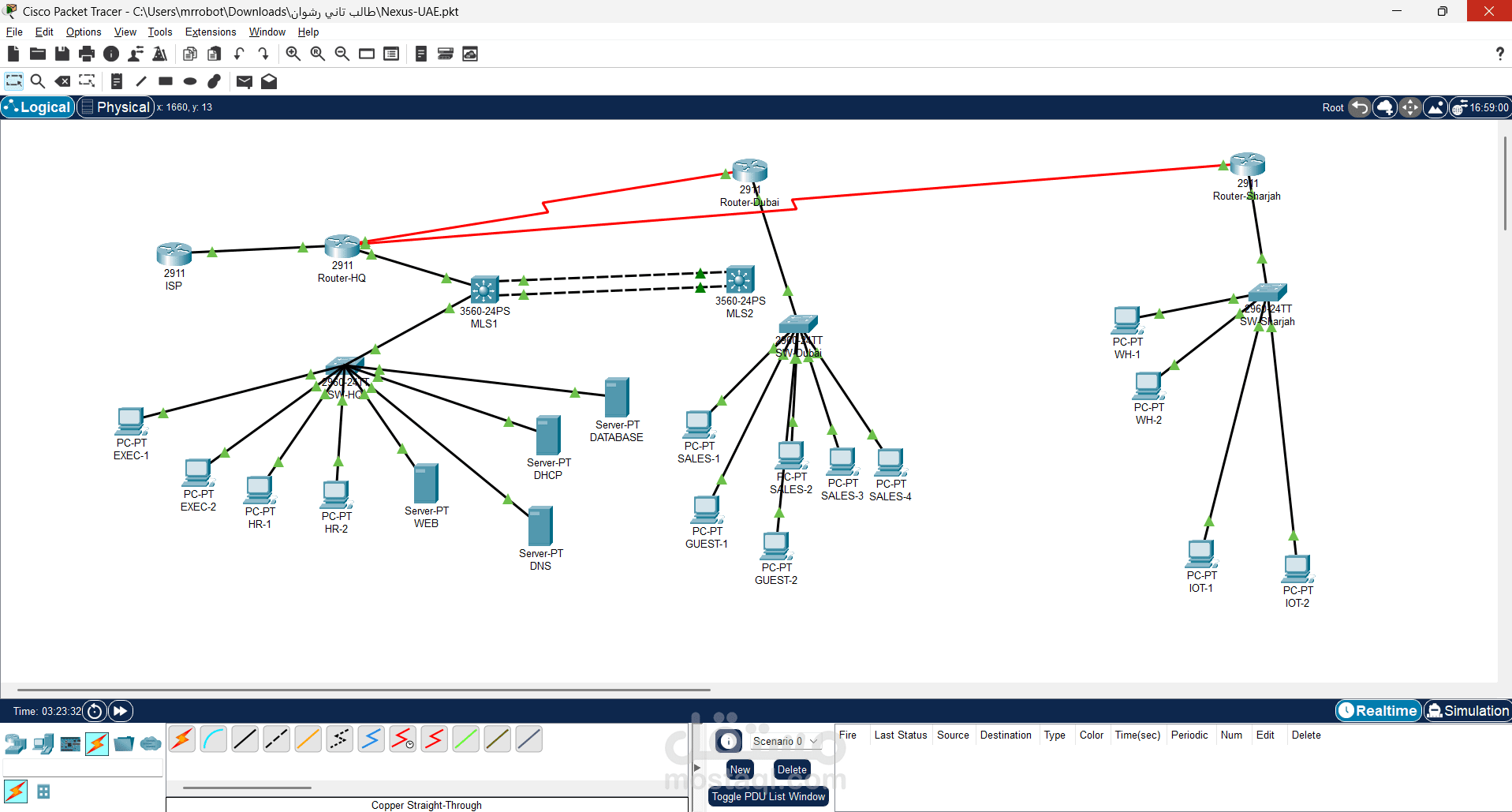Choose the Delete tool
1512x812 pixels.
click(x=62, y=81)
